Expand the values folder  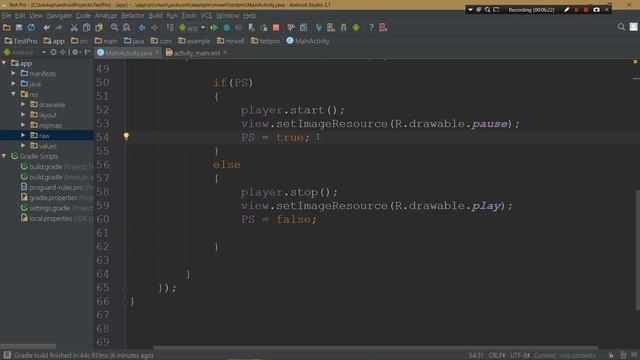point(23,146)
